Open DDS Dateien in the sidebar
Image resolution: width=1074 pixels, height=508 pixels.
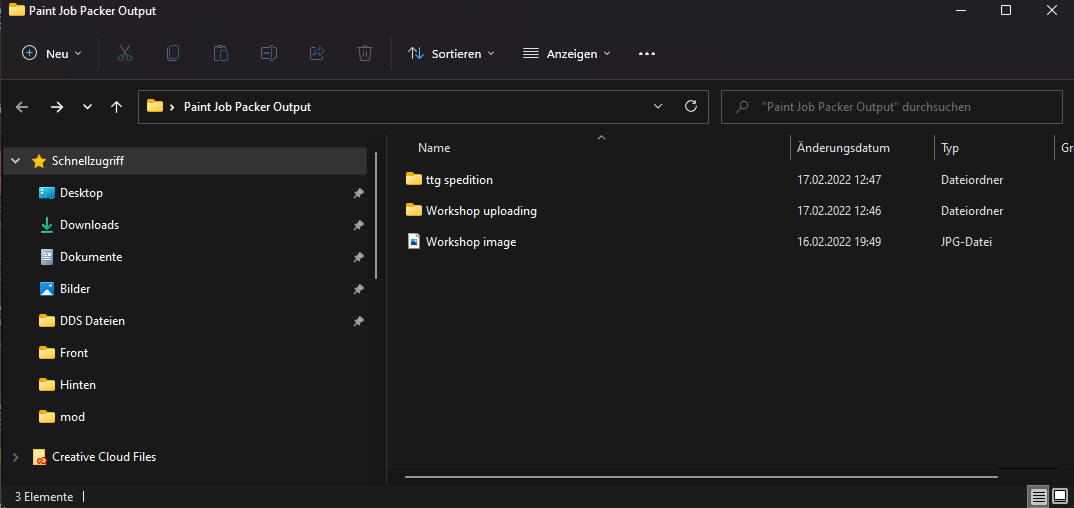(x=92, y=321)
